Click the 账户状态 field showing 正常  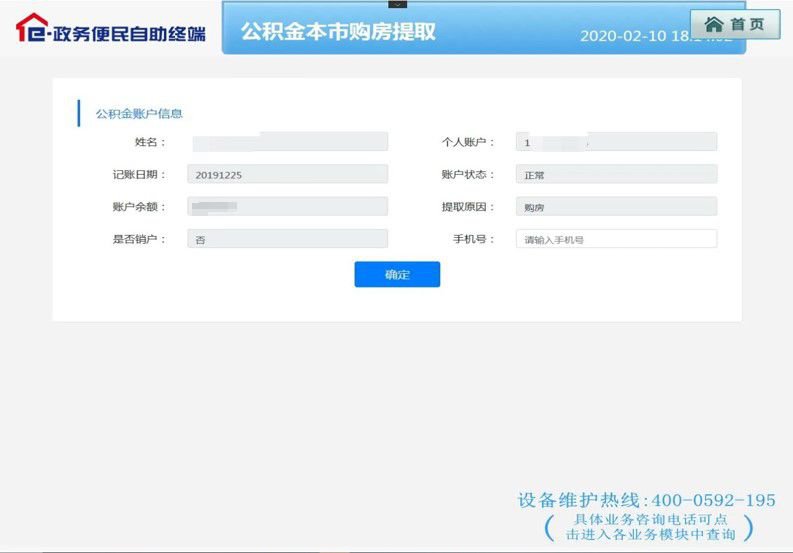tap(616, 174)
